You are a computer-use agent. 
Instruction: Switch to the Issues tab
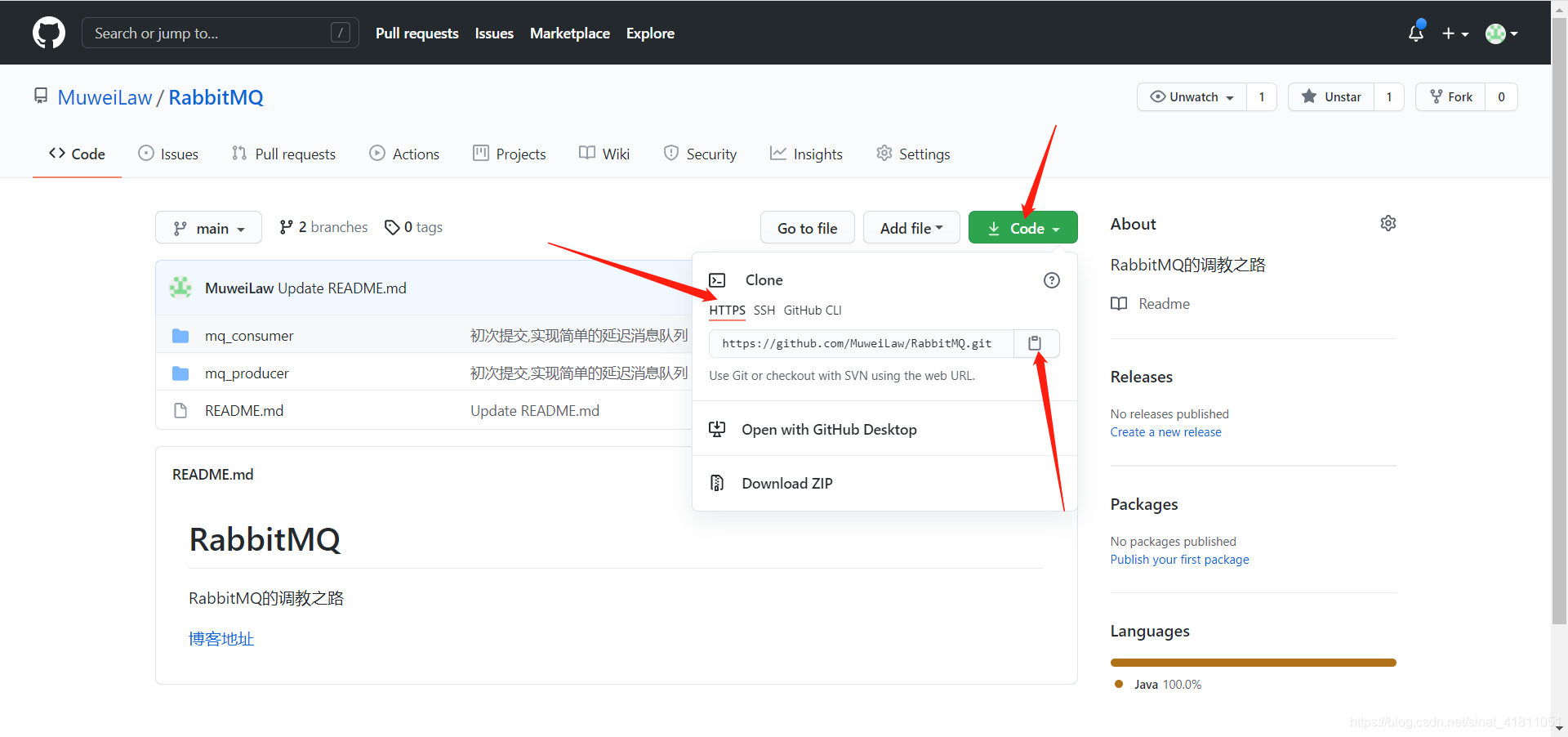(168, 154)
